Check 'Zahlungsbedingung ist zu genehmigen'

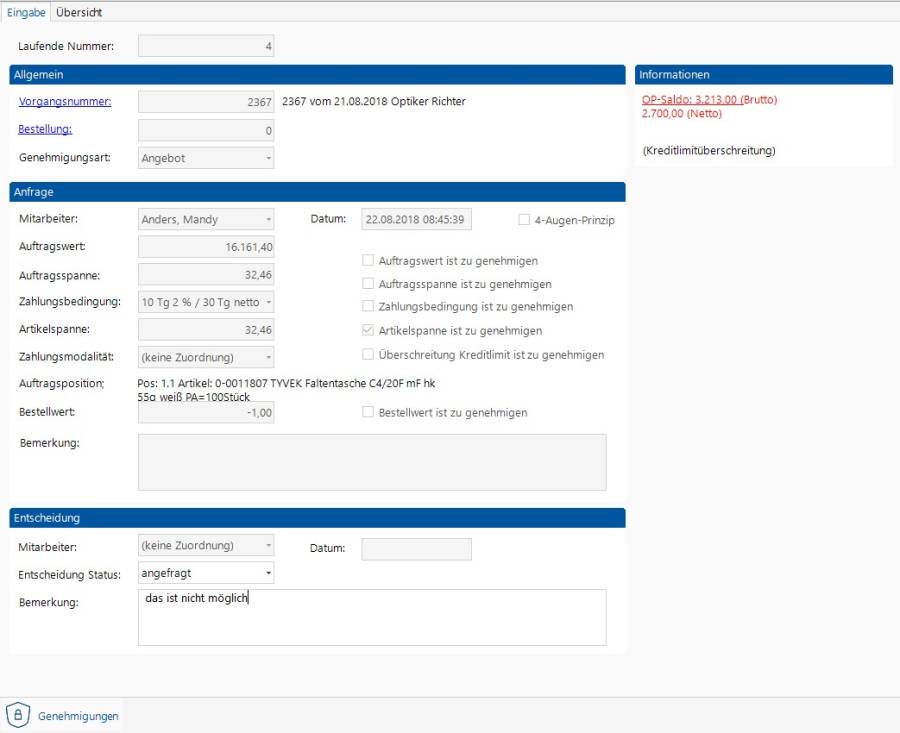coord(369,307)
